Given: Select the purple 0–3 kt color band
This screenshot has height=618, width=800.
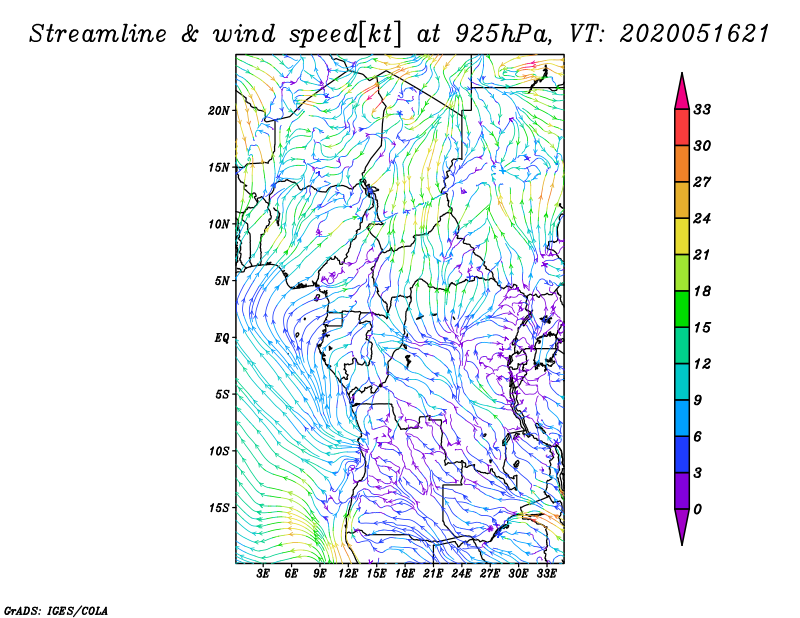Looking at the screenshot, I should click(682, 491).
